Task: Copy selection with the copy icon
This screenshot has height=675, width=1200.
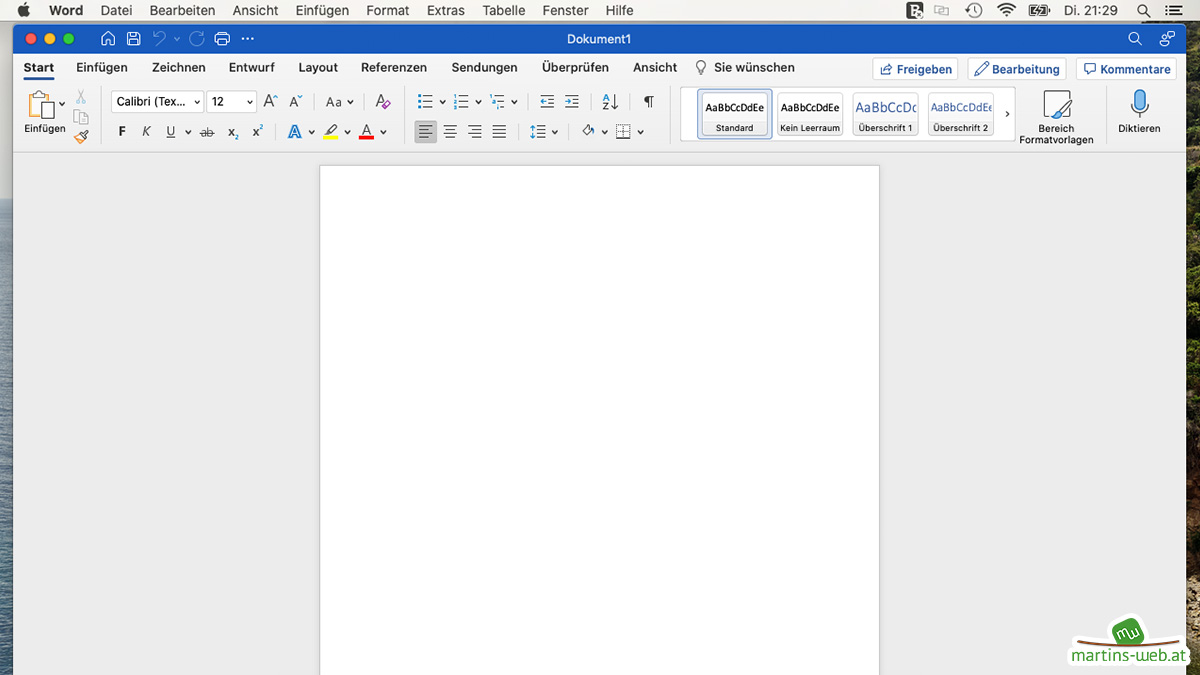Action: point(81,117)
